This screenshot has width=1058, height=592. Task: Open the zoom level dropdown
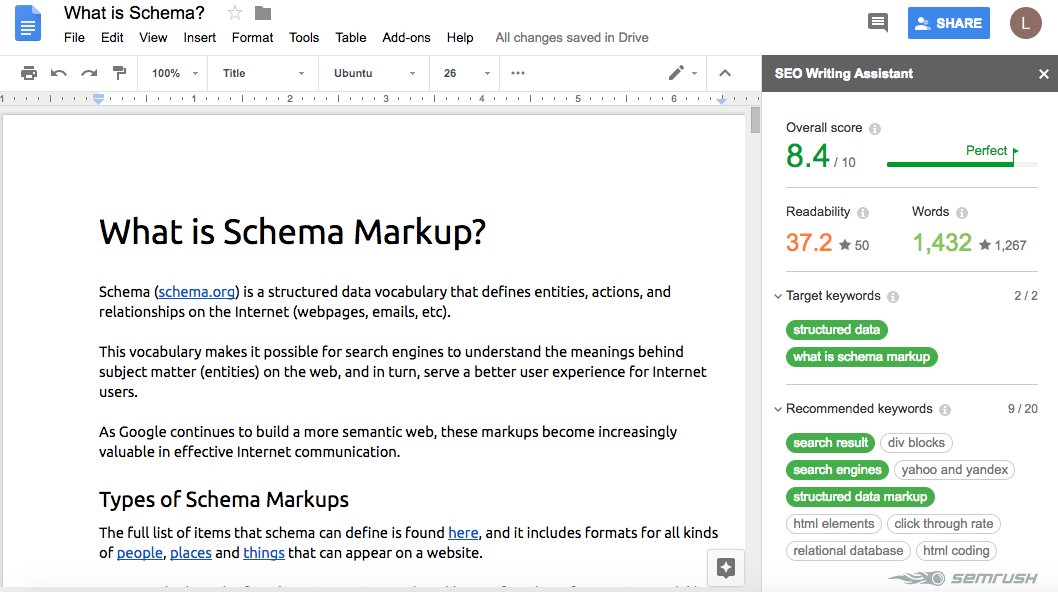click(x=175, y=73)
